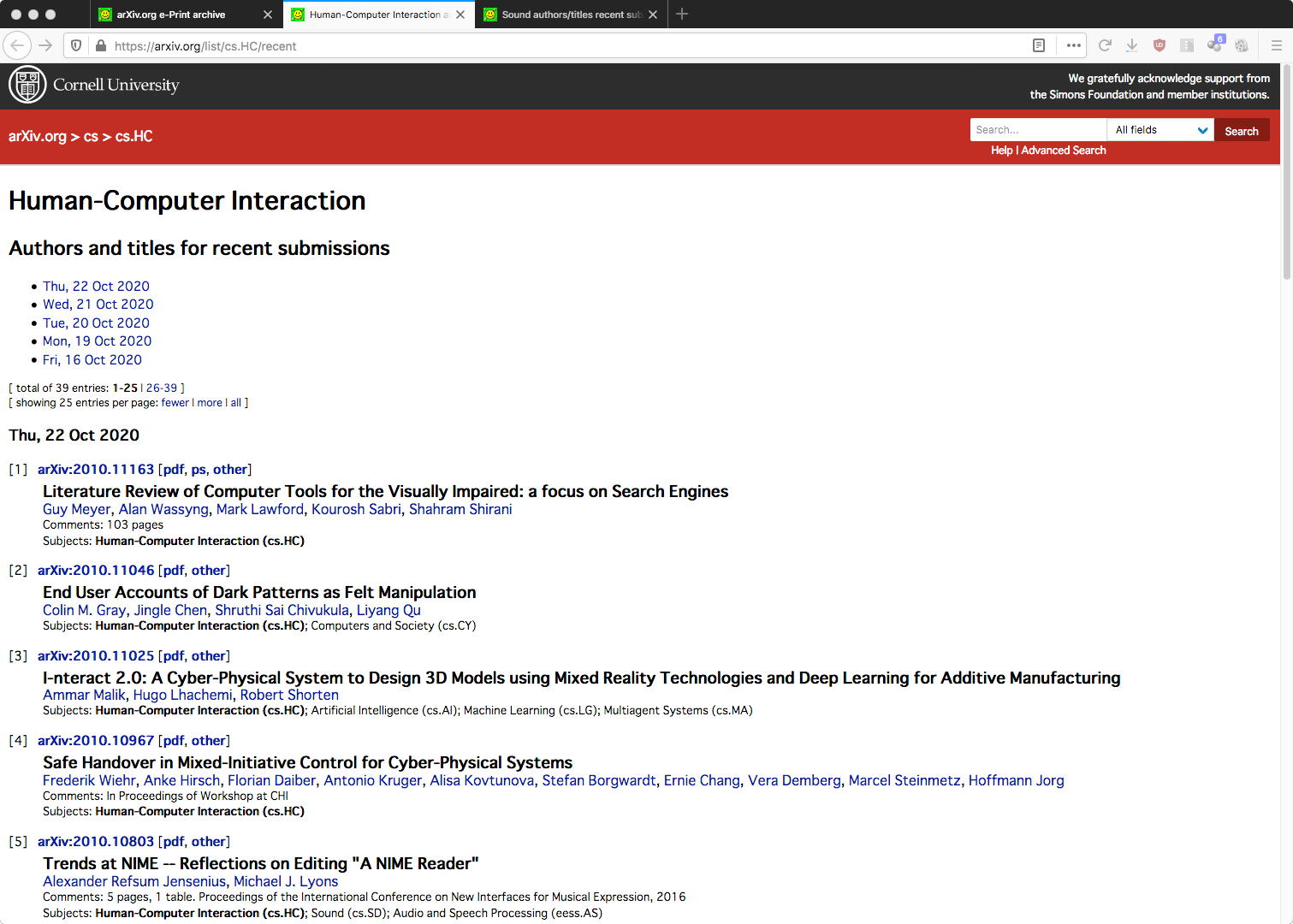View author Colin M. Gray
Image resolution: width=1293 pixels, height=924 pixels.
pos(85,610)
